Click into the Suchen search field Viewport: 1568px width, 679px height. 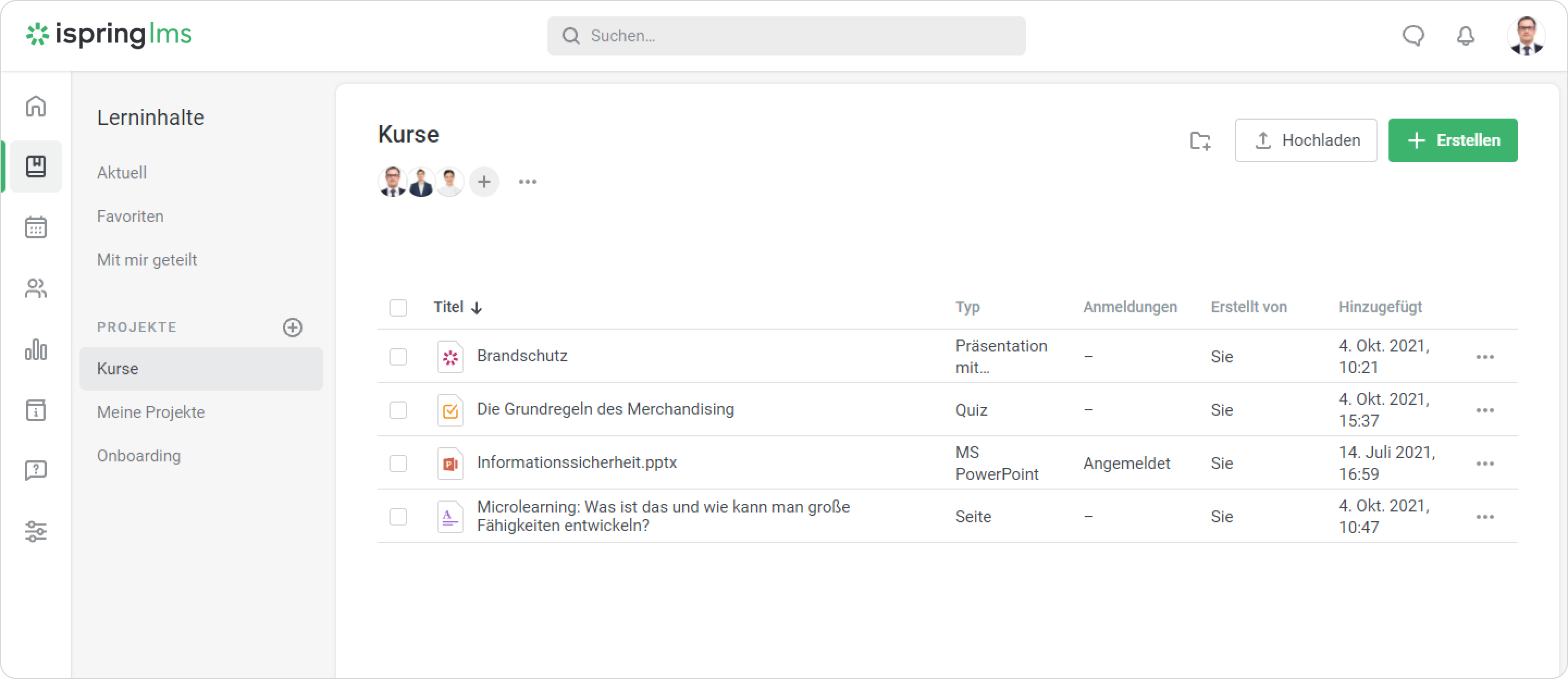(785, 36)
